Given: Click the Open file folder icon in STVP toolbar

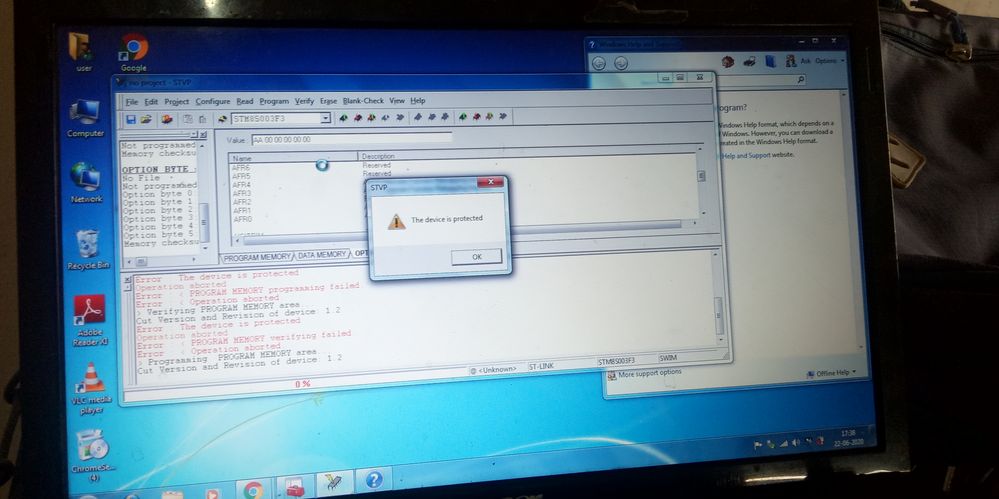Looking at the screenshot, I should 147,119.
